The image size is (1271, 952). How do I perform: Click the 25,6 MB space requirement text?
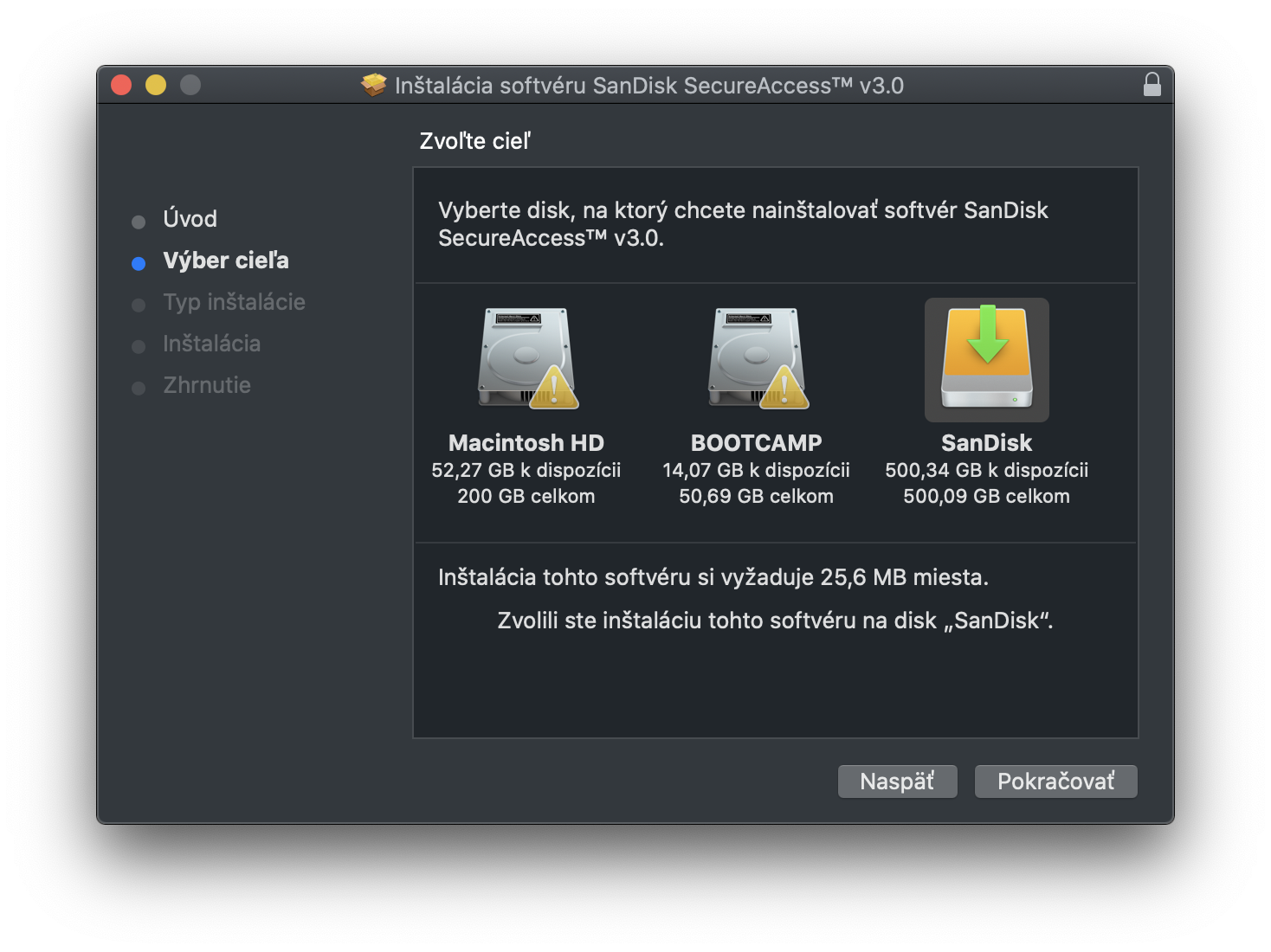713,577
